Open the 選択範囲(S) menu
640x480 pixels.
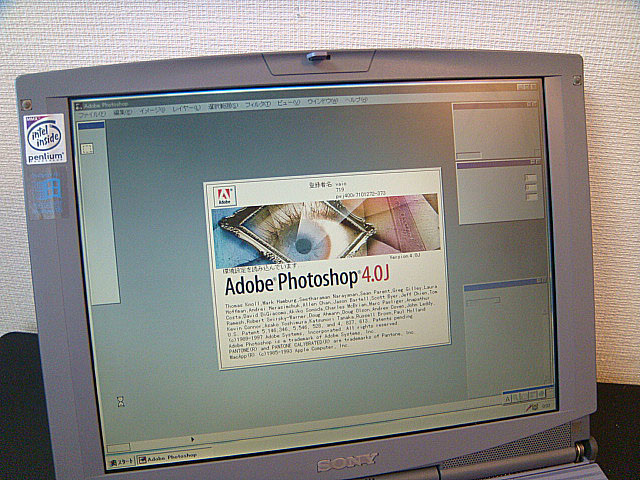(x=222, y=107)
